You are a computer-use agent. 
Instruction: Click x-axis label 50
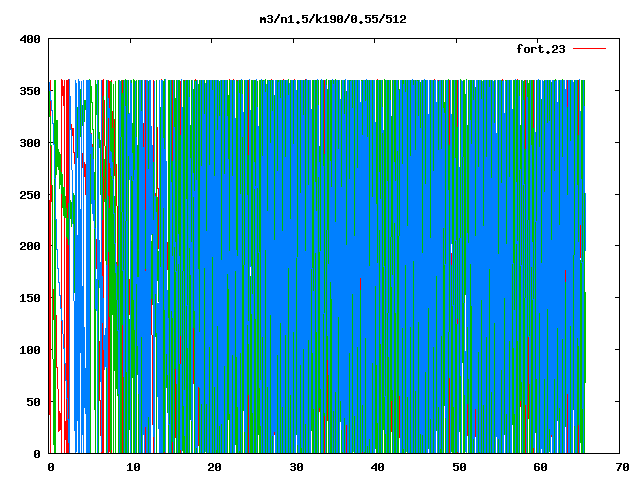coord(460,467)
